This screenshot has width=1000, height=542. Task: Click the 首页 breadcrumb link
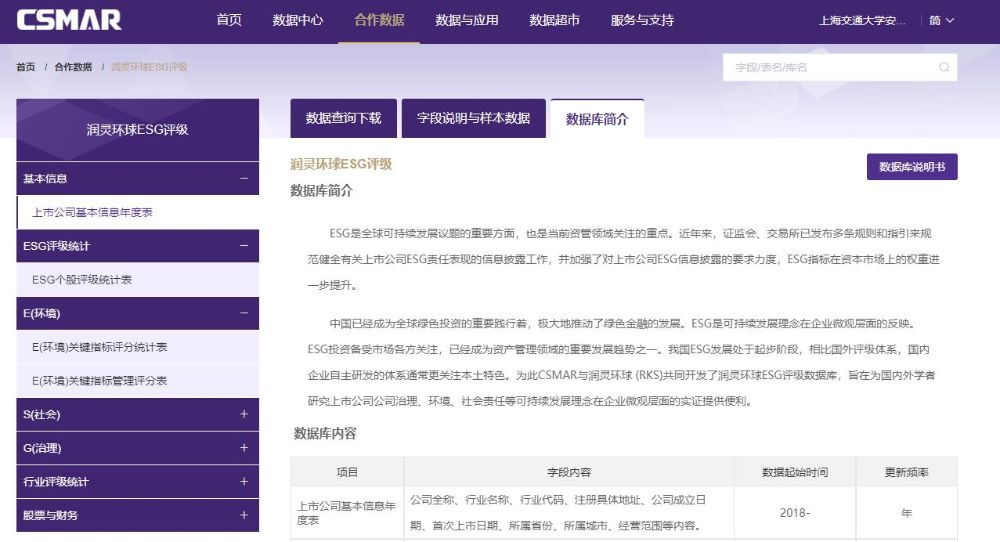point(26,67)
